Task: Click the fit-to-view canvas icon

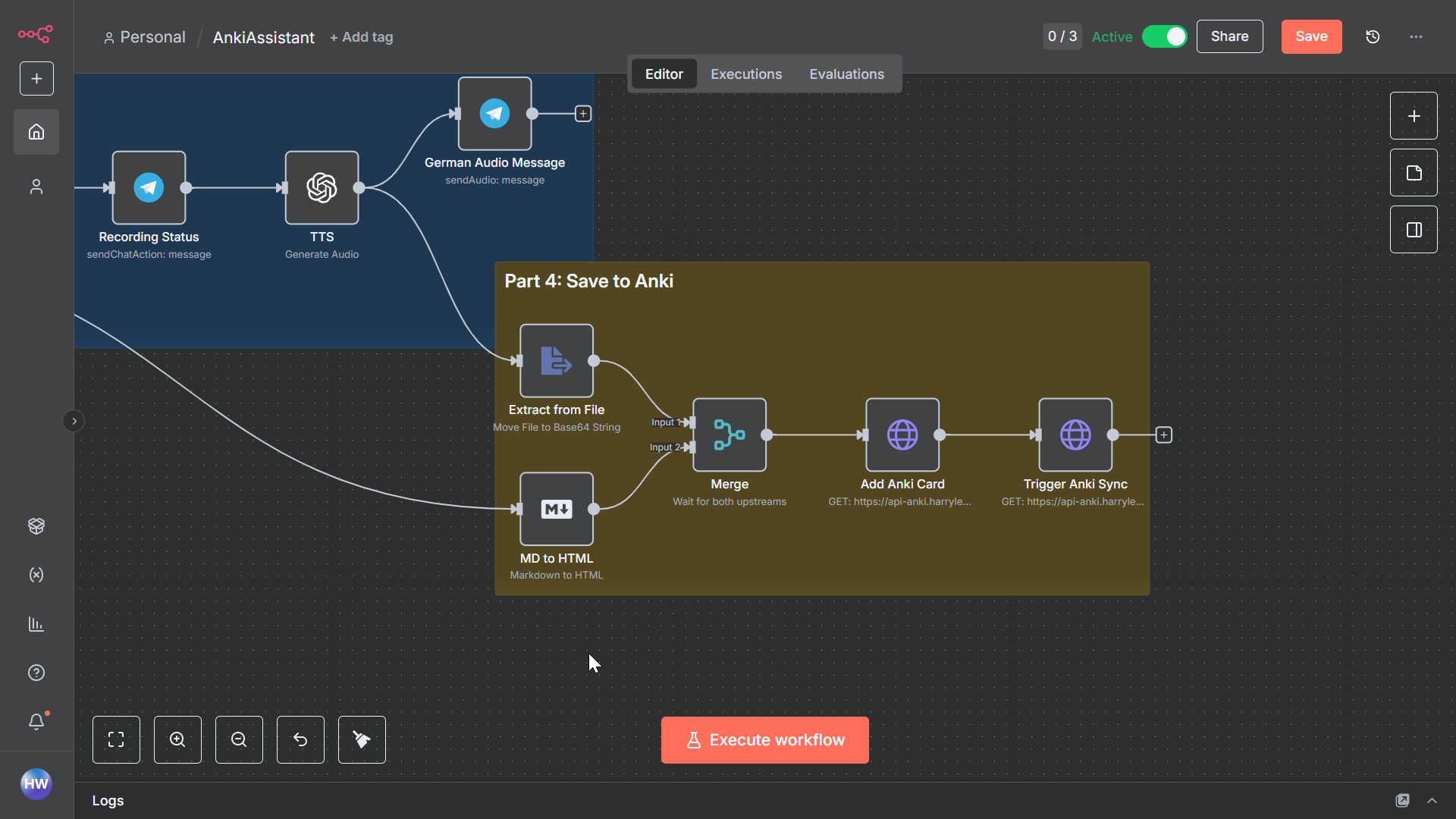Action: 116,739
